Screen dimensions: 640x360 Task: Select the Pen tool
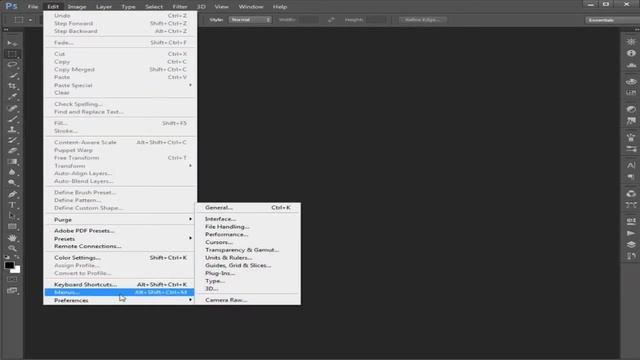(x=12, y=194)
